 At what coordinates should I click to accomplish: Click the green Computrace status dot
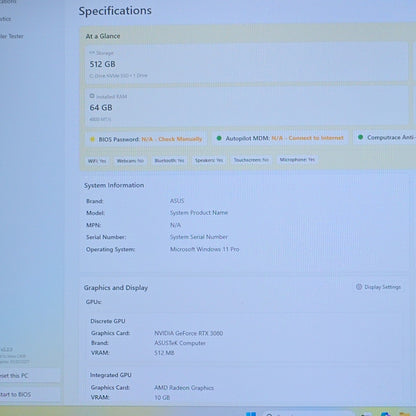coord(360,137)
